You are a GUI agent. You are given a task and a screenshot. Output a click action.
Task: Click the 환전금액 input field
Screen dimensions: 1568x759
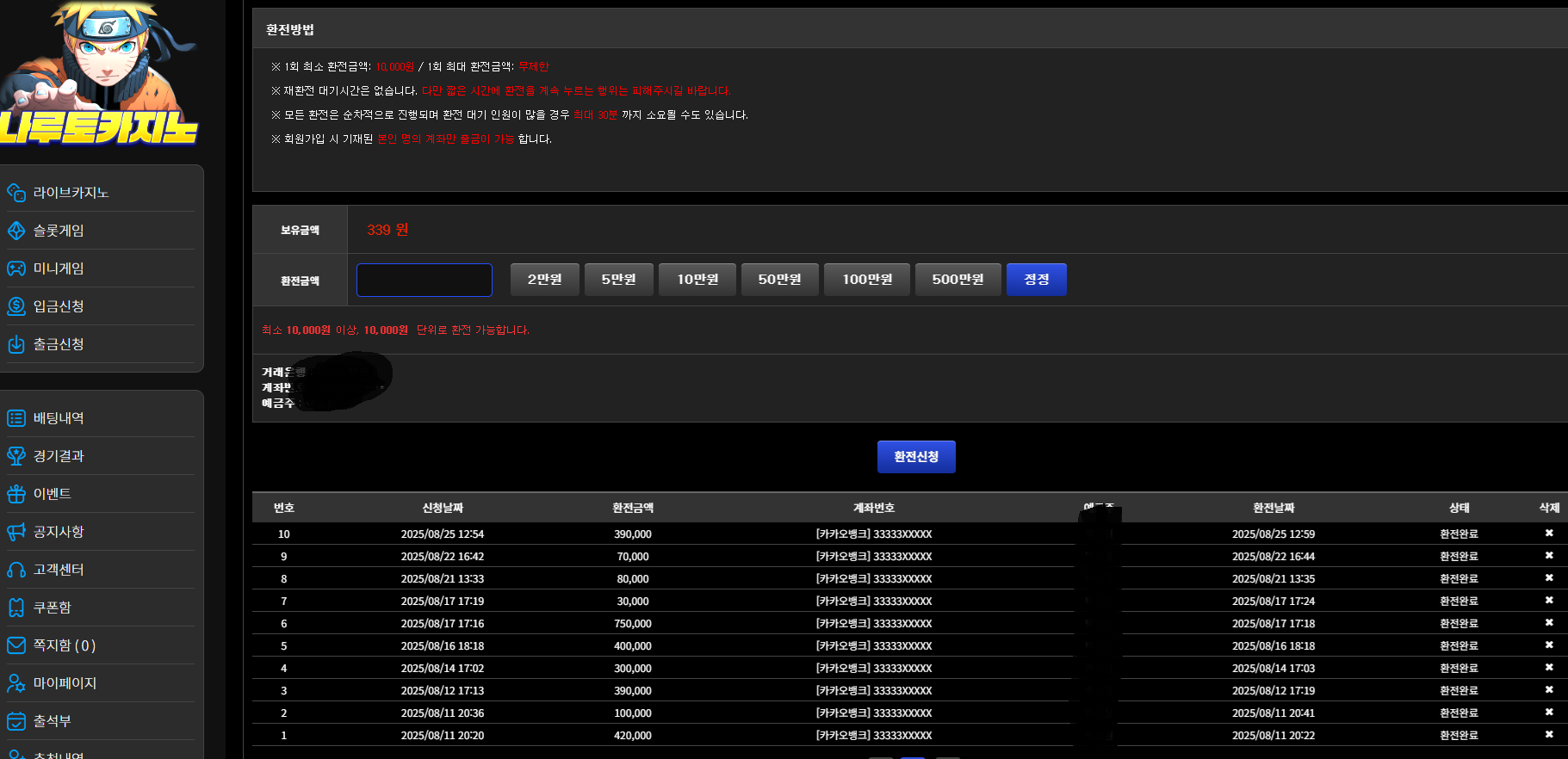pyautogui.click(x=425, y=280)
